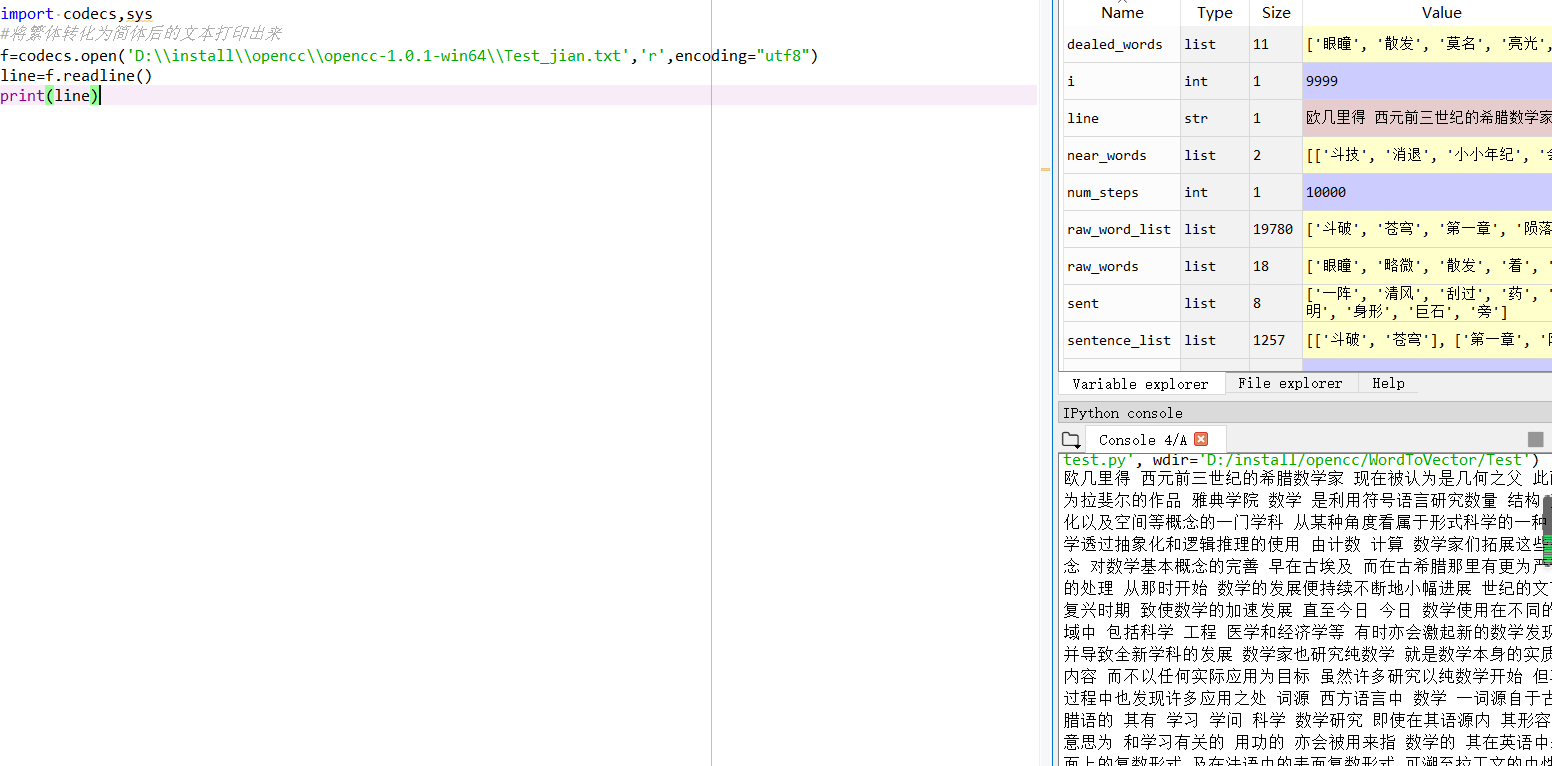Sort variables by the Name column header
Screen dimensions: 1552x766
coord(1122,13)
